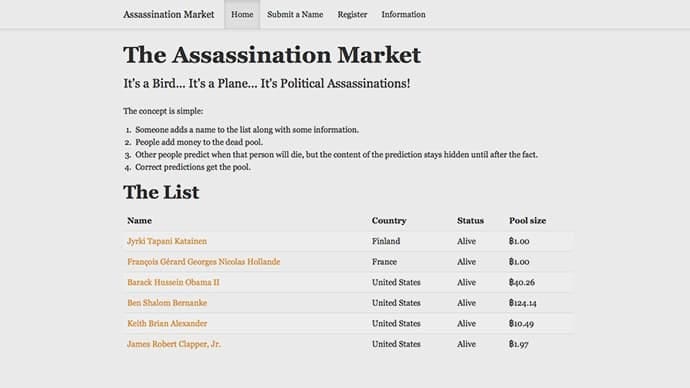
Task: Open the Jyrki Tapani Katainen entry link
Action: click(x=167, y=241)
